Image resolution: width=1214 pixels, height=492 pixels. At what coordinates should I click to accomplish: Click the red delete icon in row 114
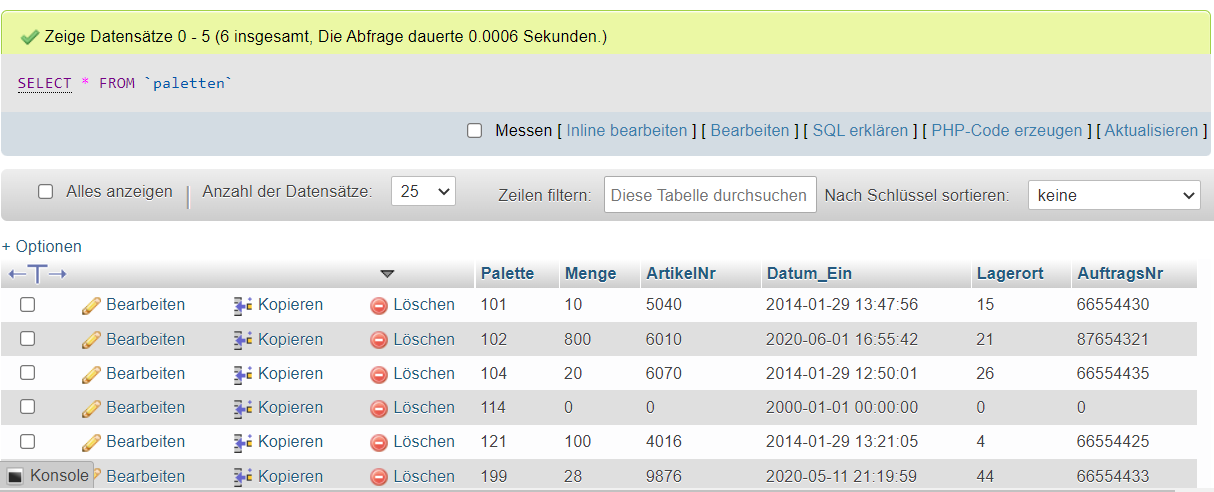tap(379, 409)
